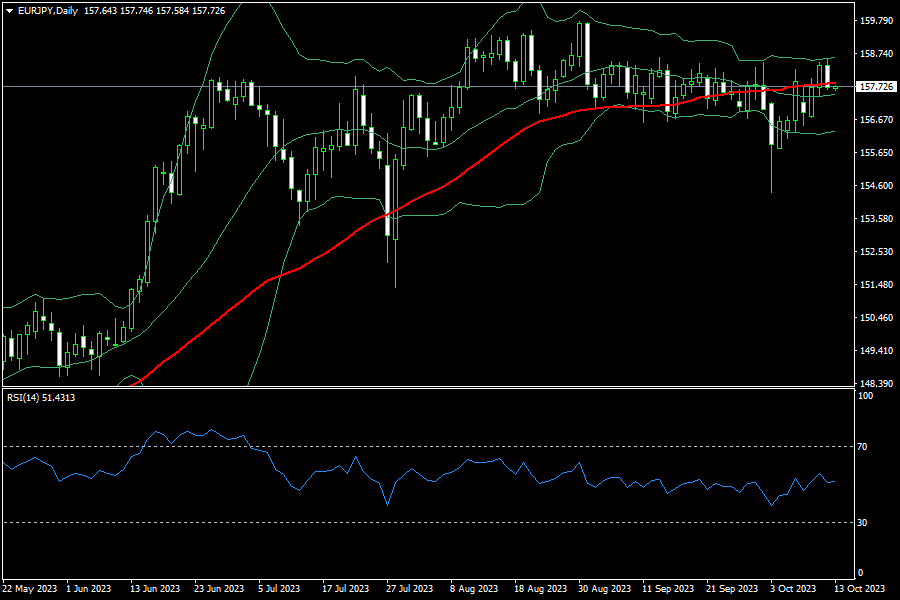
Task: Click the 155.650 price axis label
Action: pyautogui.click(x=876, y=153)
